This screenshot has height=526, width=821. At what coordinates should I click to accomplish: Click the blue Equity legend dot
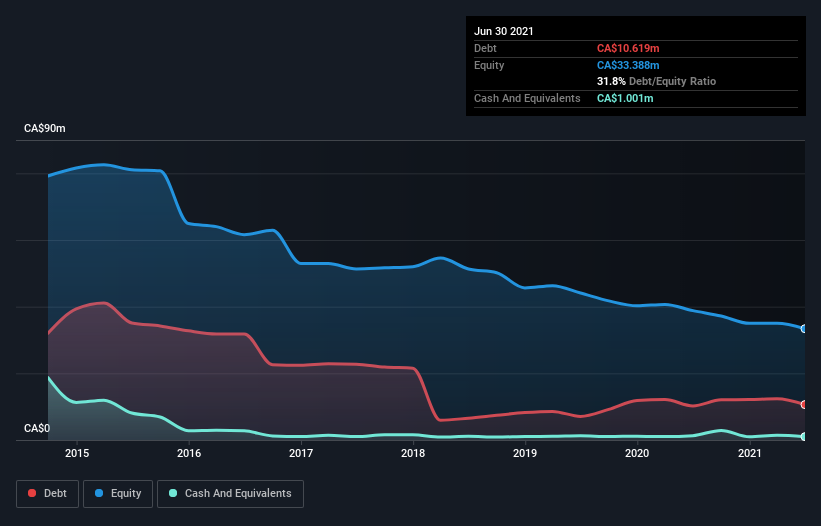(99, 493)
